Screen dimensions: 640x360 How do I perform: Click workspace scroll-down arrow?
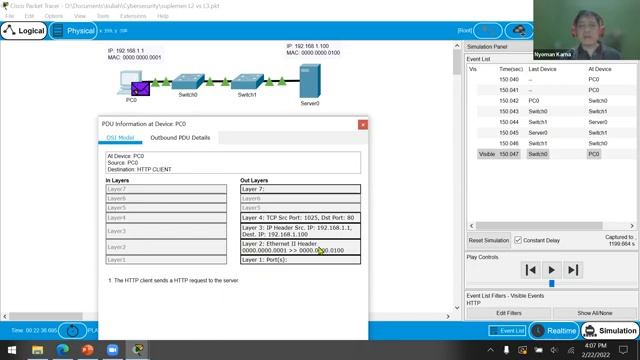(x=457, y=308)
